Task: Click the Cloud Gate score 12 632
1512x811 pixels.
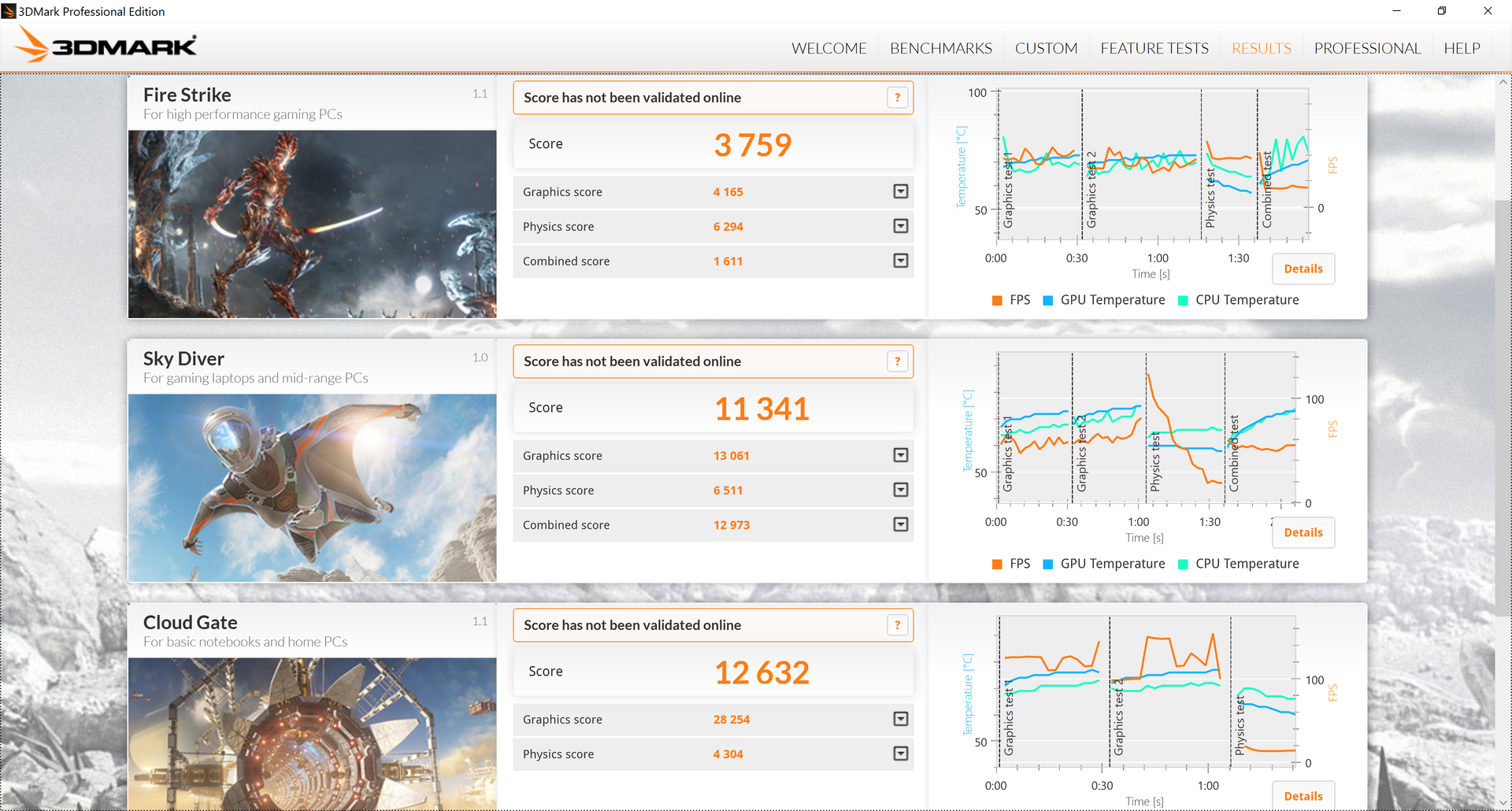Action: tap(762, 672)
